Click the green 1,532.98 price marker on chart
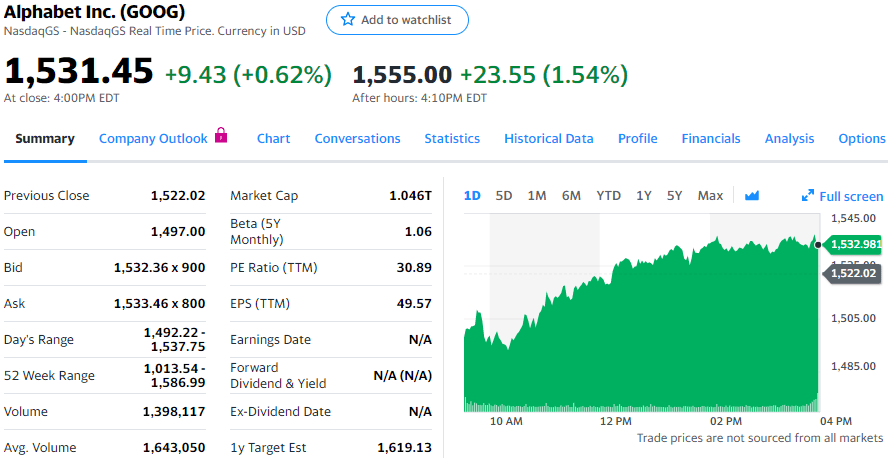Viewport: 888px width, 458px height. point(855,244)
